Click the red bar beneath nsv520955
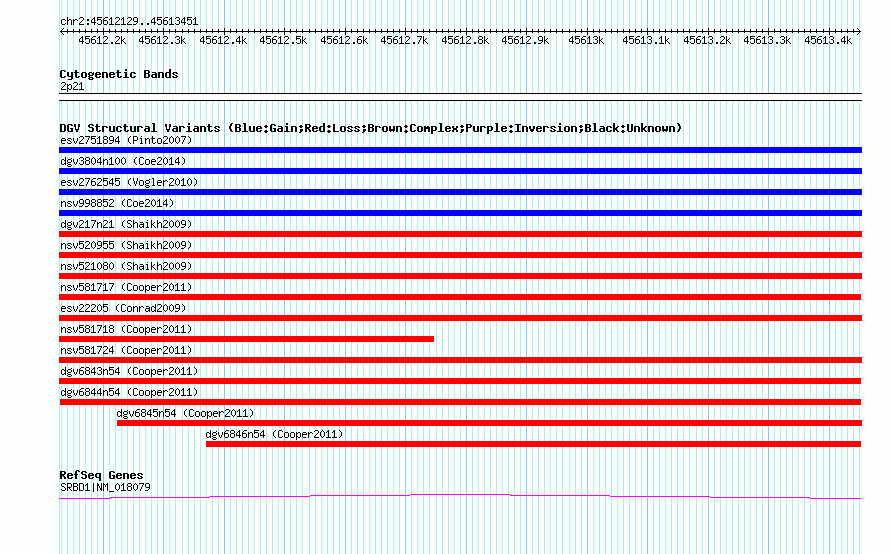The height and width of the screenshot is (554, 890). (x=460, y=255)
